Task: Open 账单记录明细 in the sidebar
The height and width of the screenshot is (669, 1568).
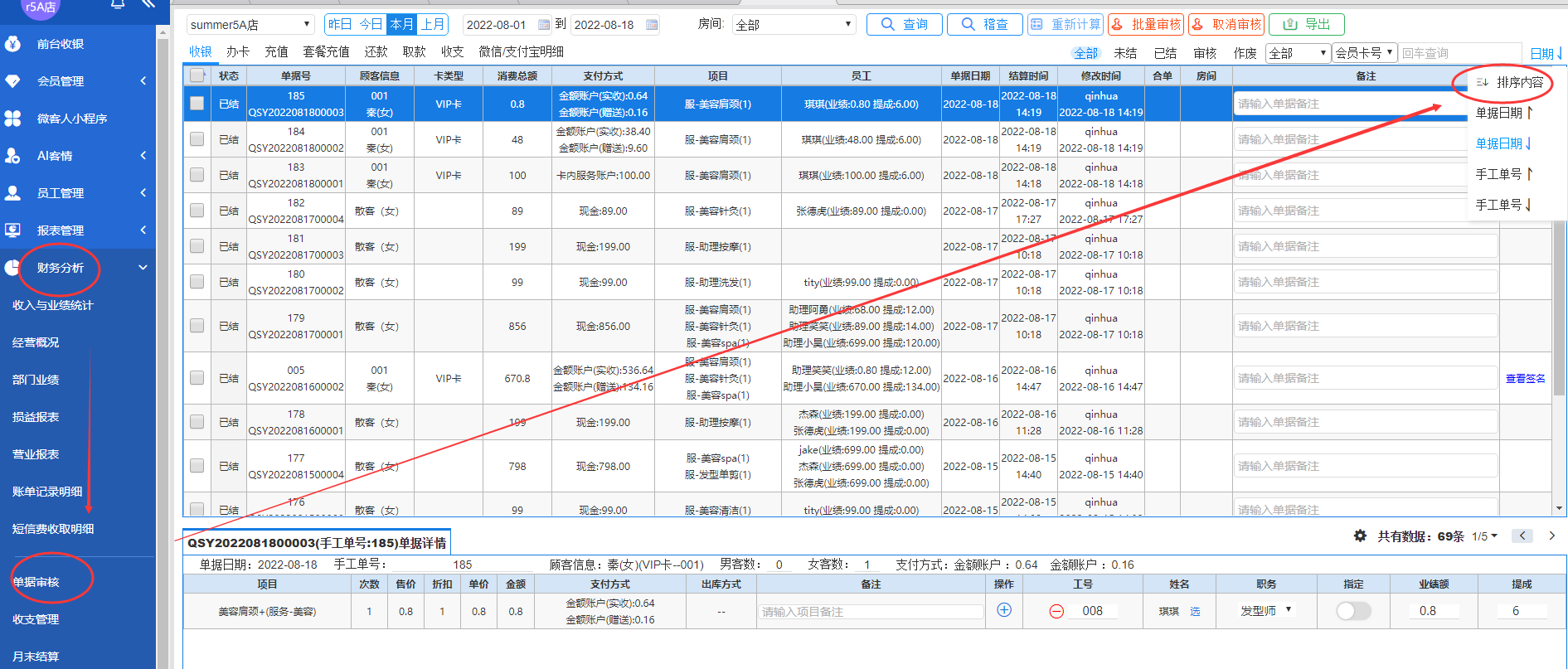Action: [x=47, y=492]
